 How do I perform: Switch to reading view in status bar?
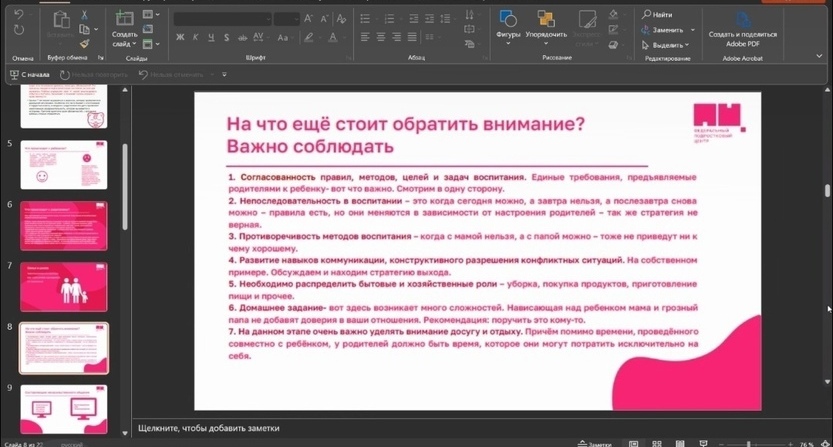[x=680, y=444]
